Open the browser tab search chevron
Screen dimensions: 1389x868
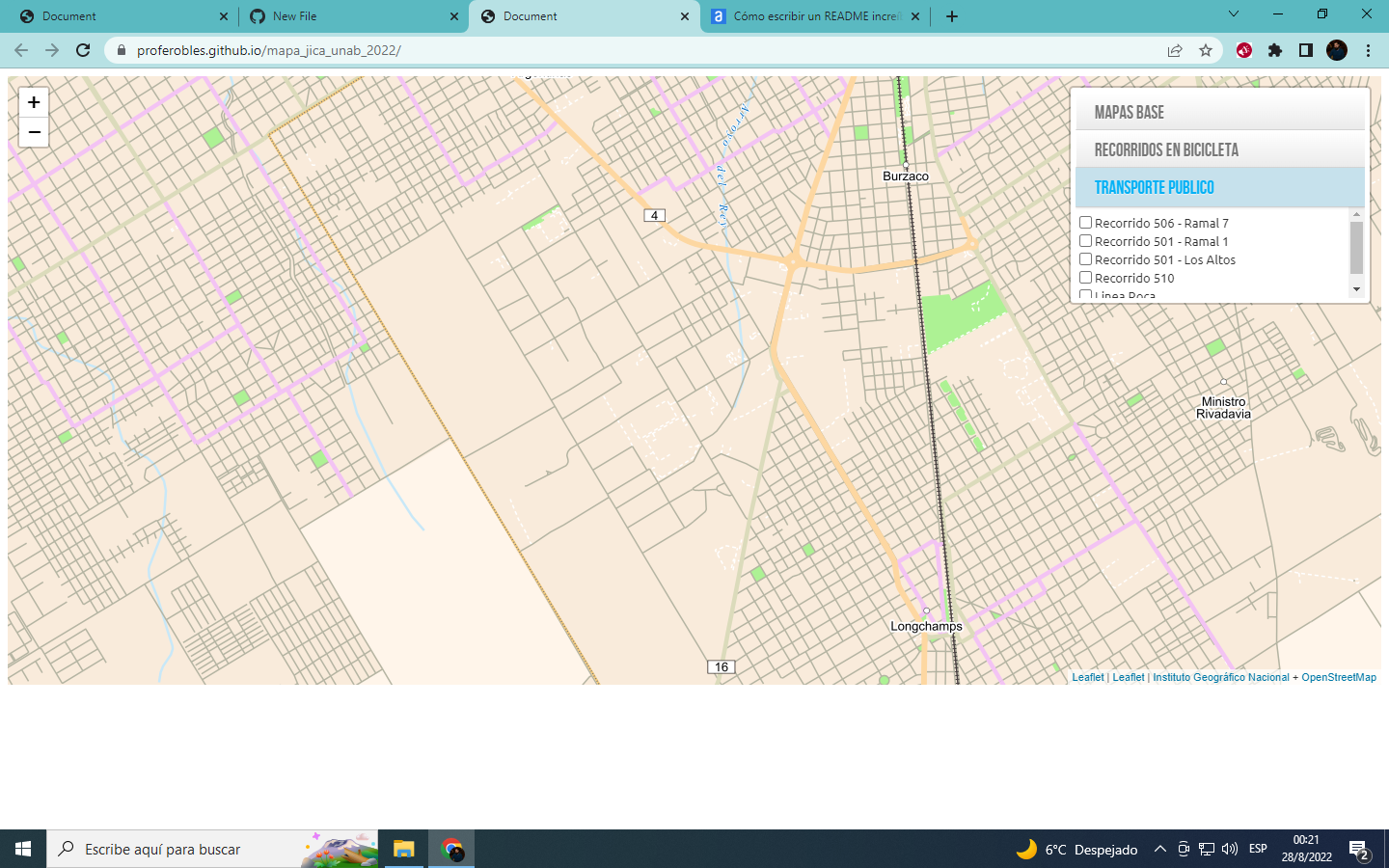(x=1233, y=15)
